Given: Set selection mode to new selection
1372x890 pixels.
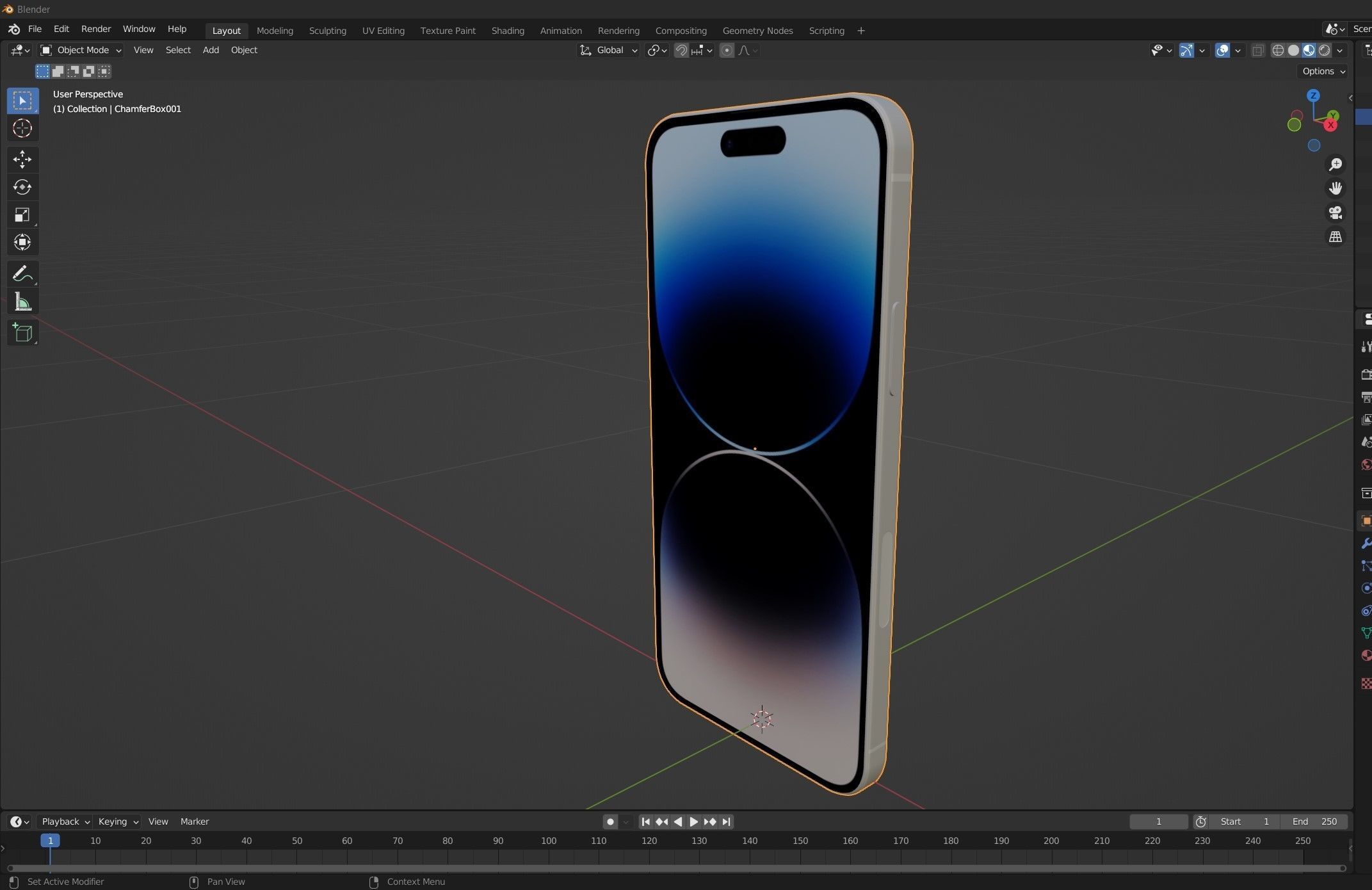Looking at the screenshot, I should (x=42, y=71).
